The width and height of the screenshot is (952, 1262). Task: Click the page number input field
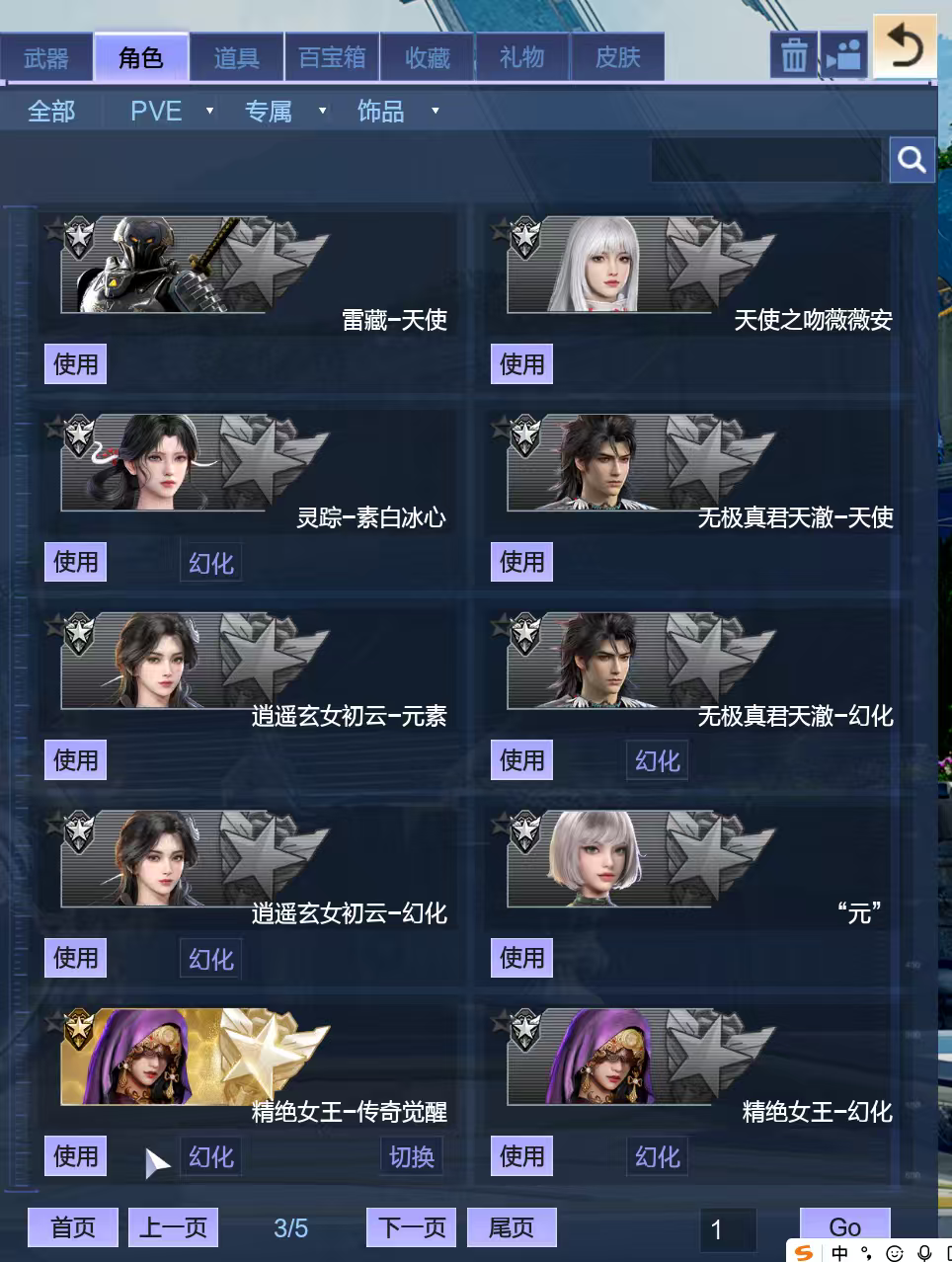tap(728, 1229)
